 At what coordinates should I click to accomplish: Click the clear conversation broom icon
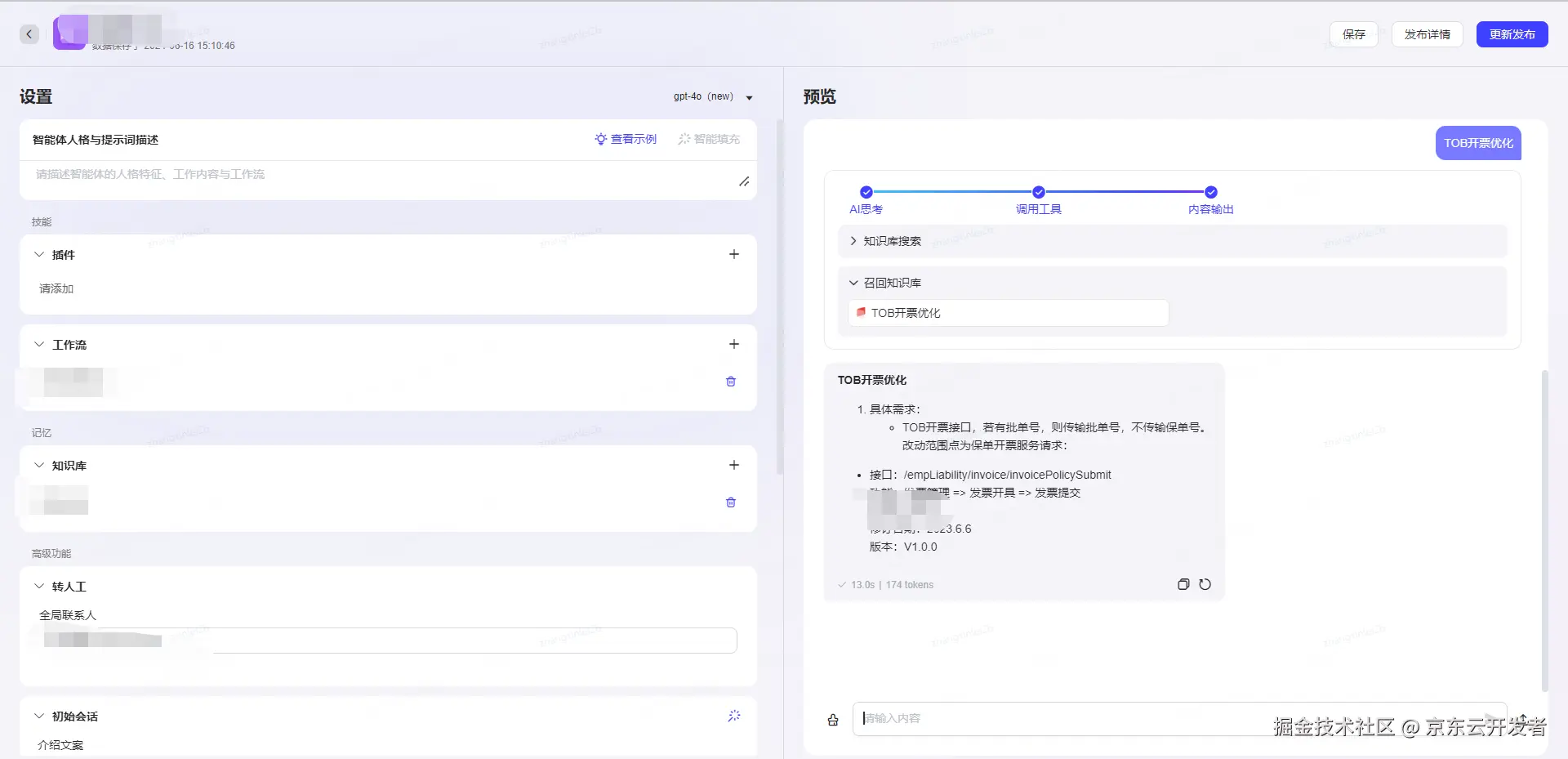(833, 720)
